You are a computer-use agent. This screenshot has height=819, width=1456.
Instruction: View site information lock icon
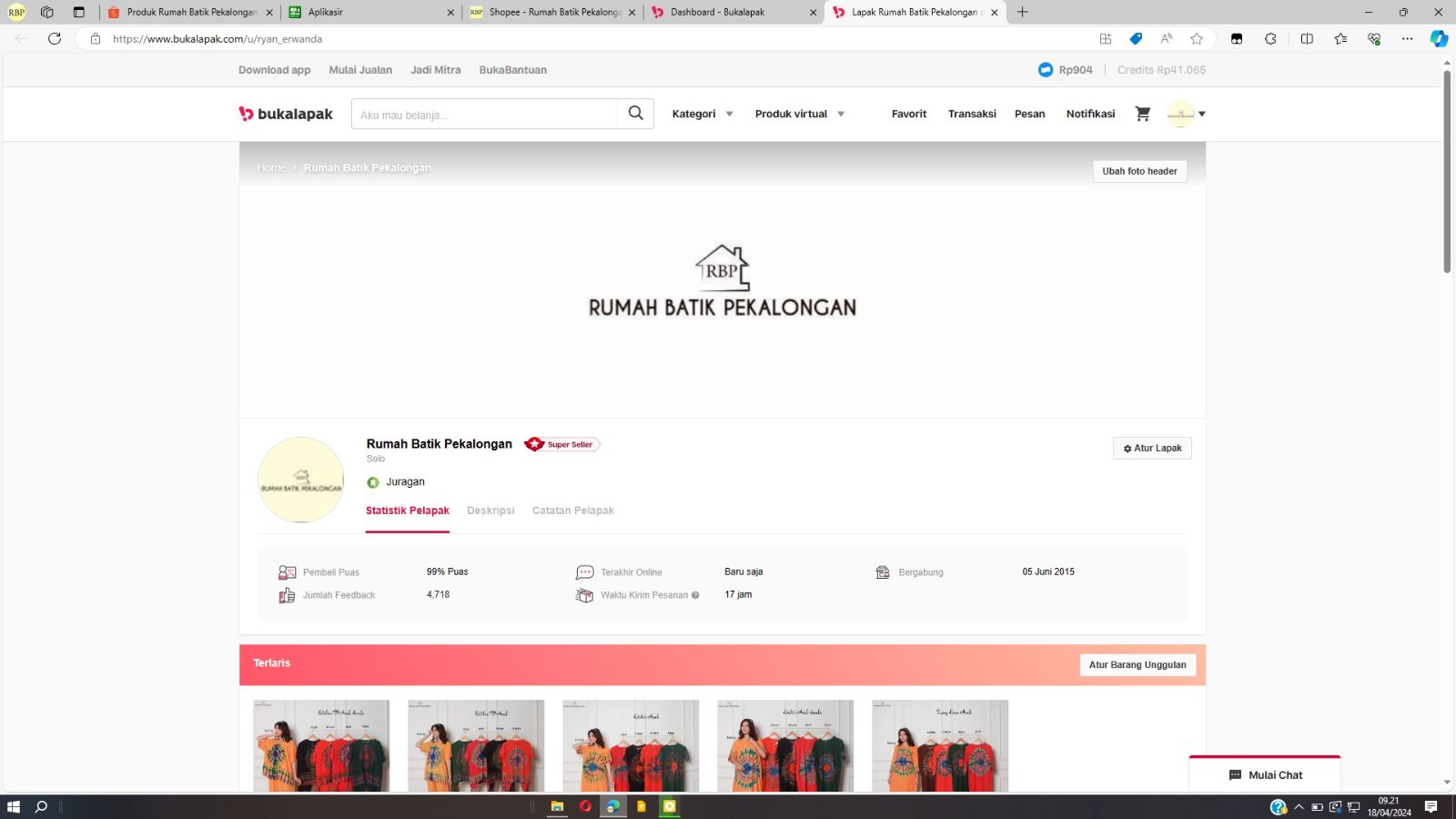click(x=96, y=38)
